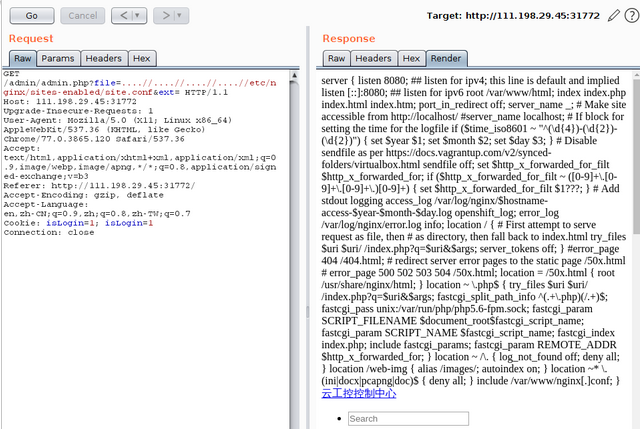Focus the Search field in rendered response
The image size is (640, 433).
(408, 419)
